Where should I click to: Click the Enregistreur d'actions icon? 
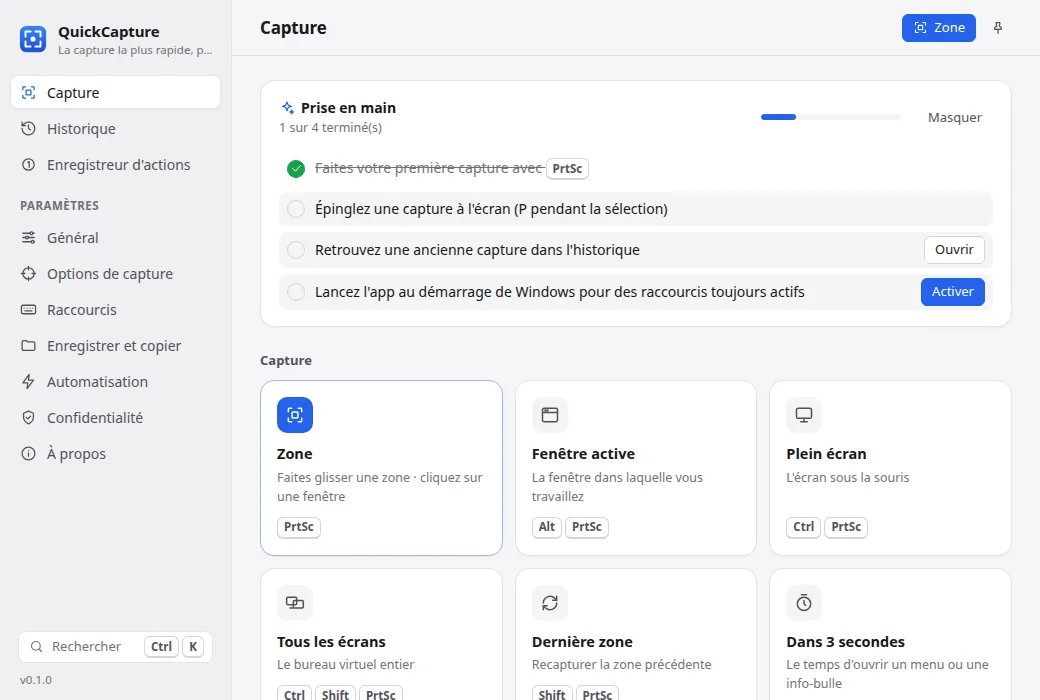coord(29,165)
